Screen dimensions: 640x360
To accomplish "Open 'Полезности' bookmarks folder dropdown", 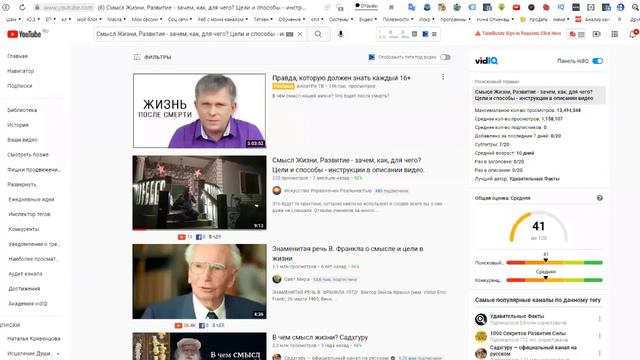I will [398, 19].
